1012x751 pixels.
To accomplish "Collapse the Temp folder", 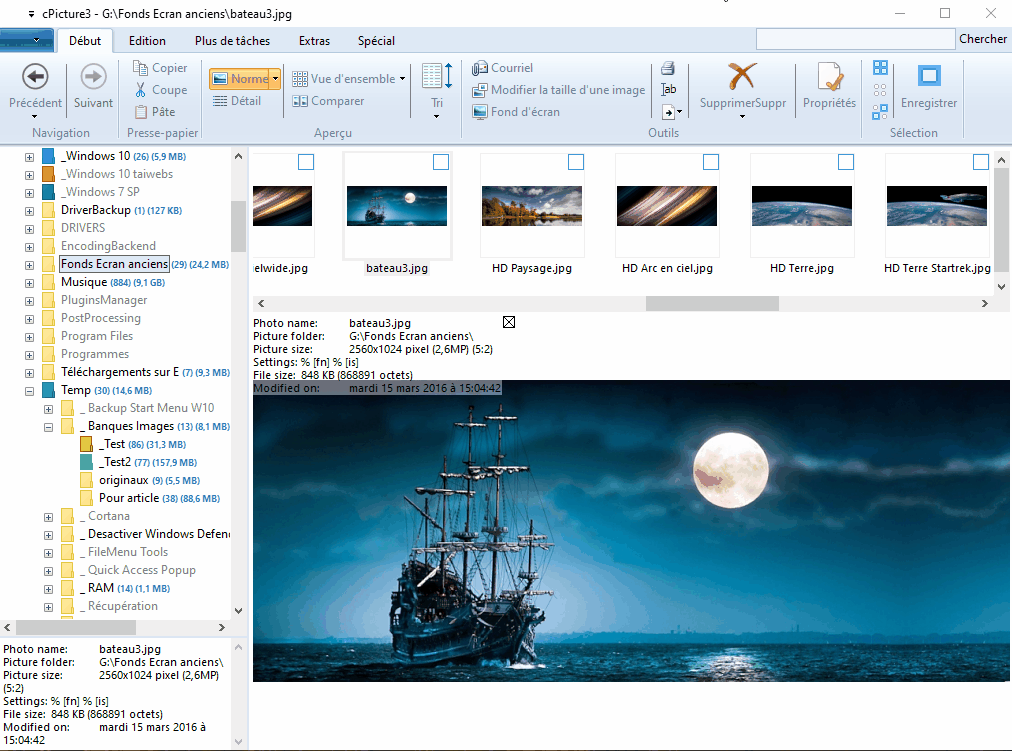I will (29, 391).
